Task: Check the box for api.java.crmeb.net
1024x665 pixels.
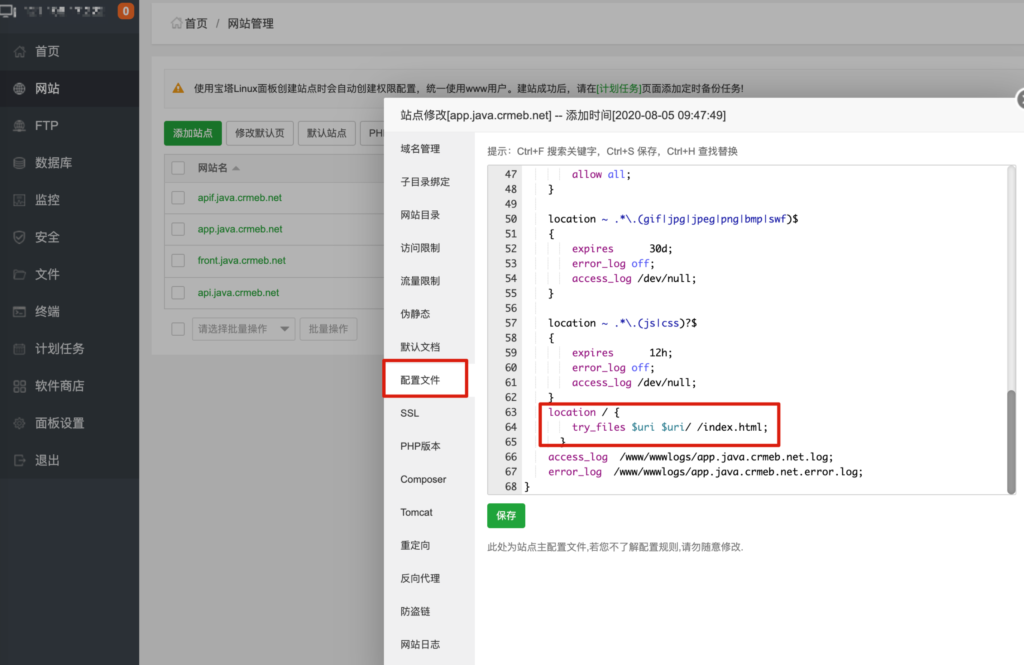Action: coord(178,293)
